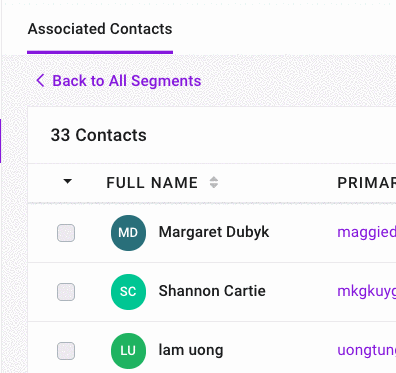Go back to All Segments
Screen dimensions: 396x373
[127, 81]
